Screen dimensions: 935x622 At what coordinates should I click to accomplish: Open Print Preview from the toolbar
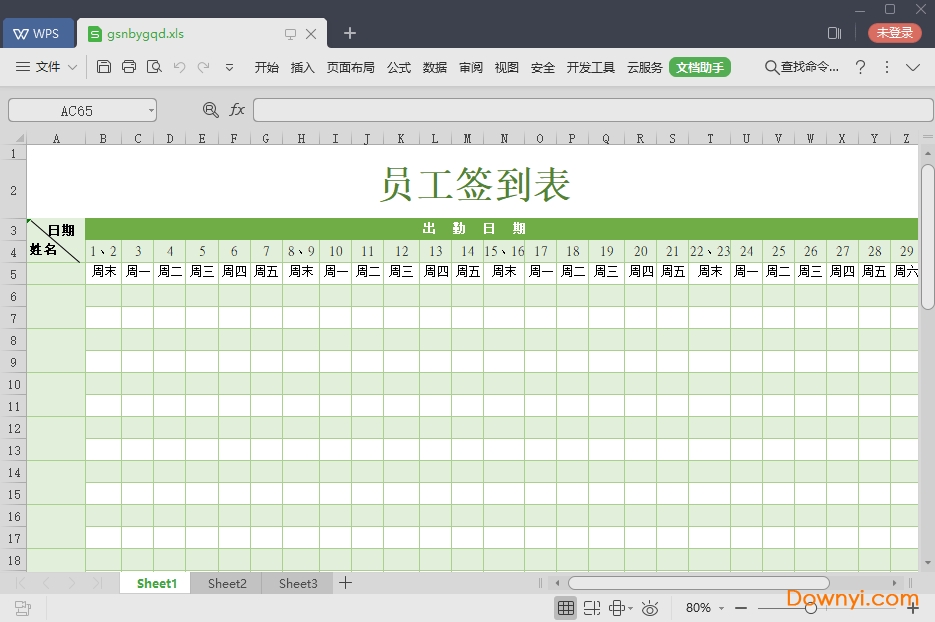pos(153,67)
